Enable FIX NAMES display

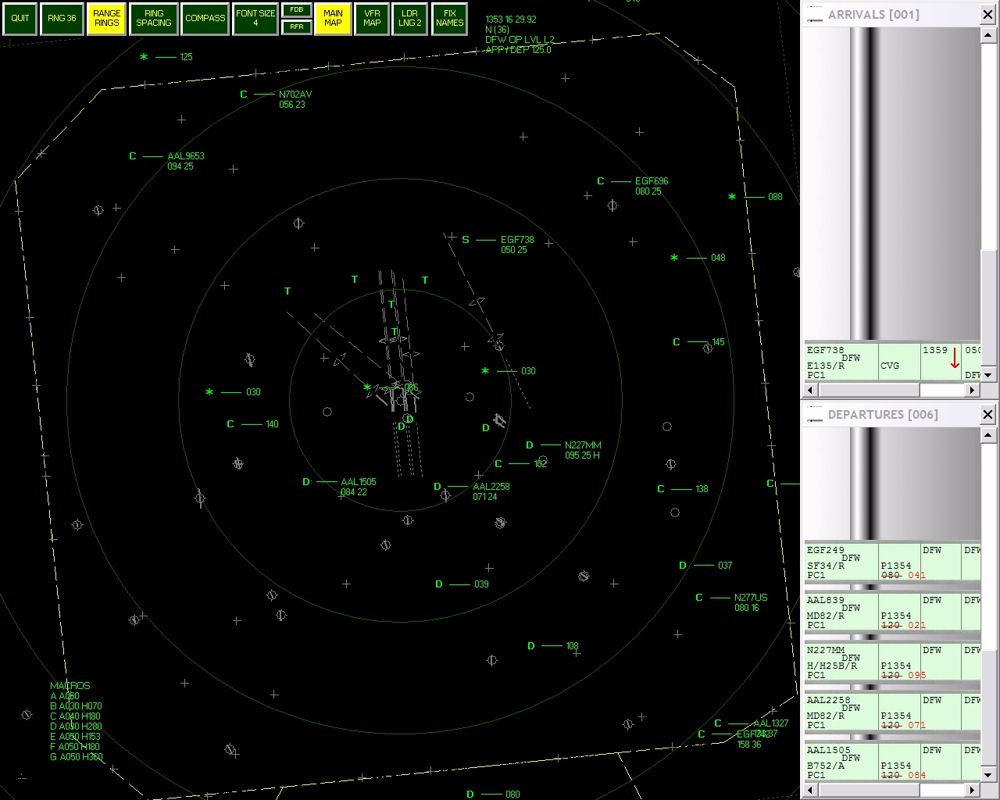[x=449, y=19]
